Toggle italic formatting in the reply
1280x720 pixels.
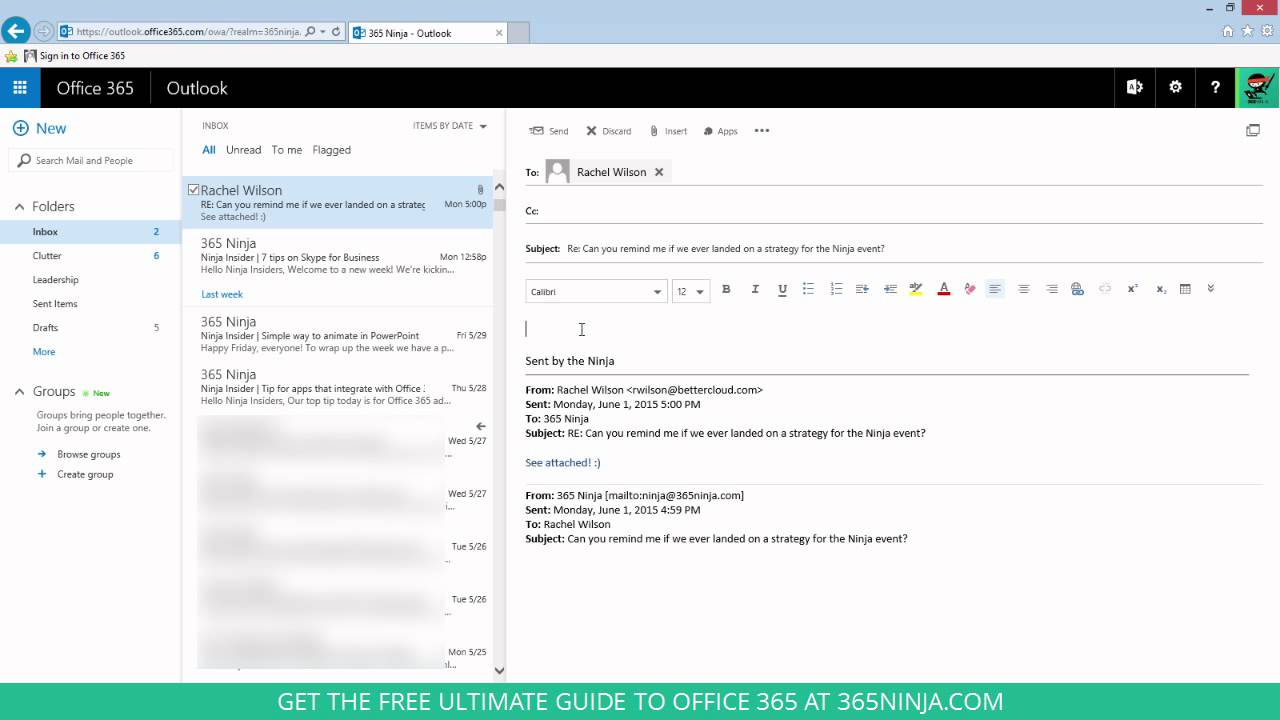[x=755, y=289]
